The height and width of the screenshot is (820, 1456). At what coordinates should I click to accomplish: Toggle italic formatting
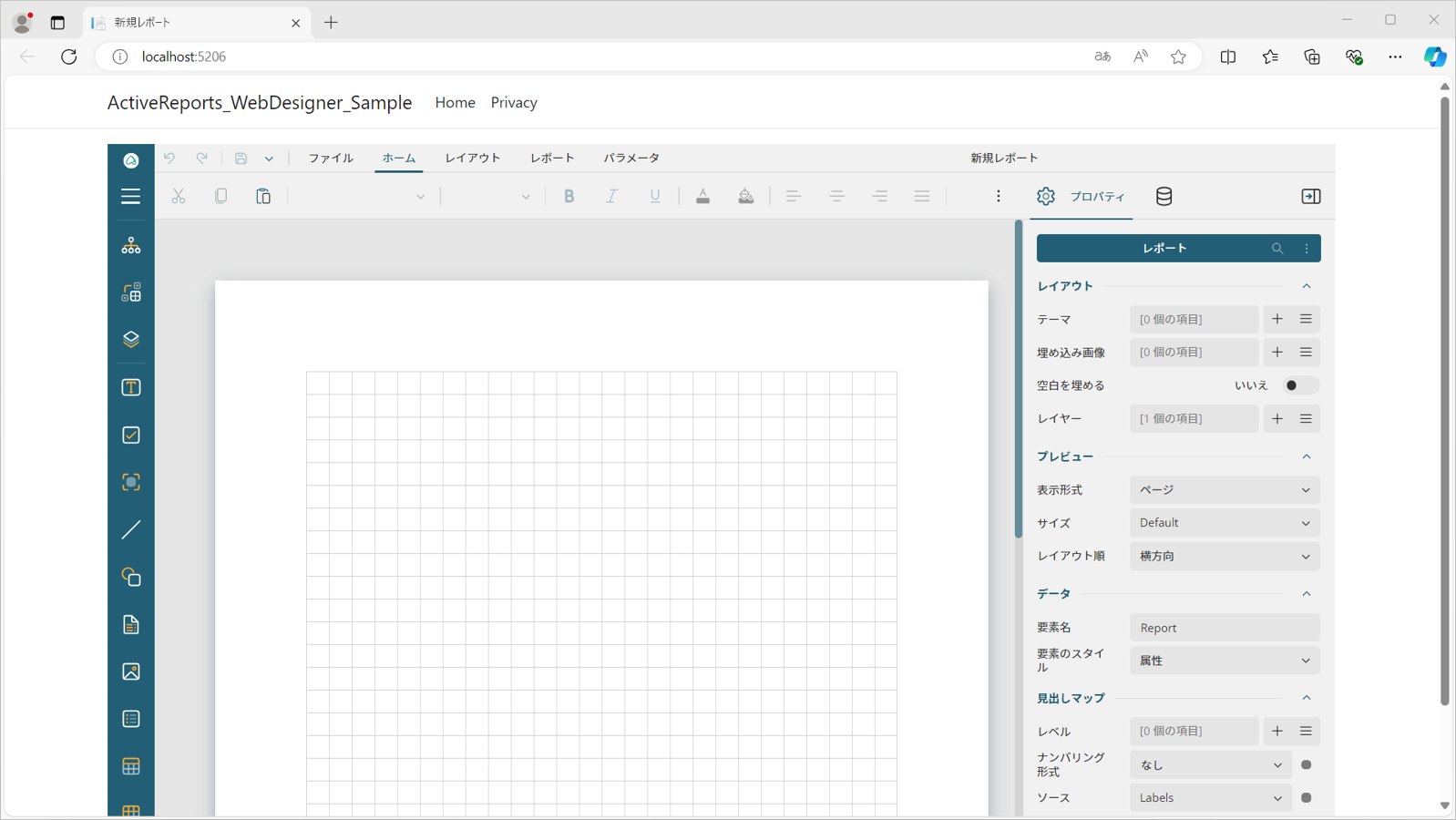[611, 196]
